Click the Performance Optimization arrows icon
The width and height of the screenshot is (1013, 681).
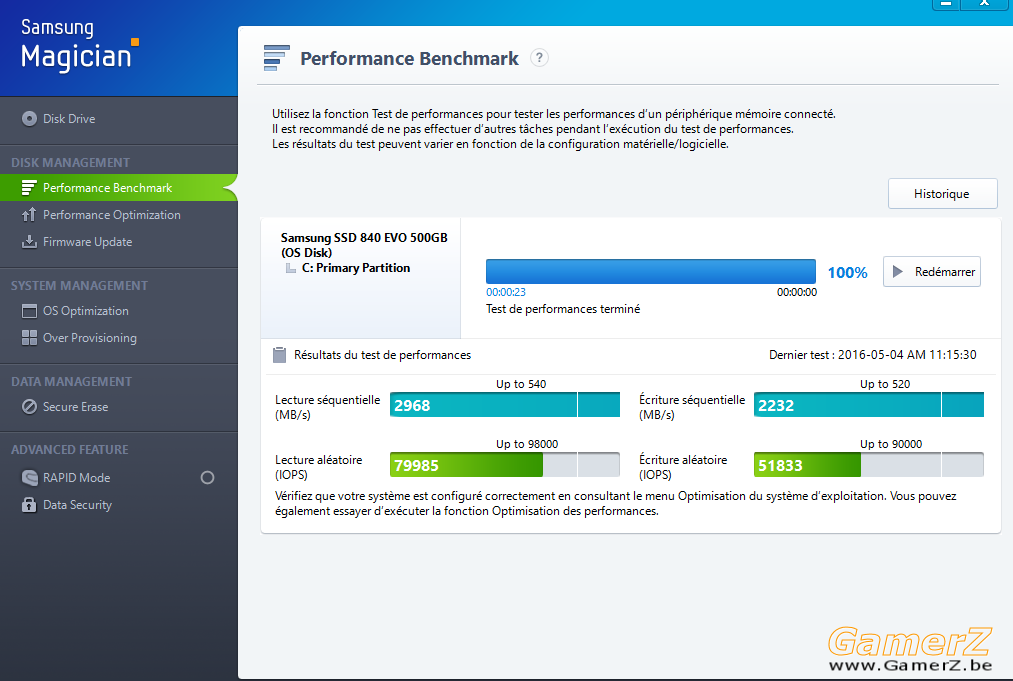click(28, 215)
